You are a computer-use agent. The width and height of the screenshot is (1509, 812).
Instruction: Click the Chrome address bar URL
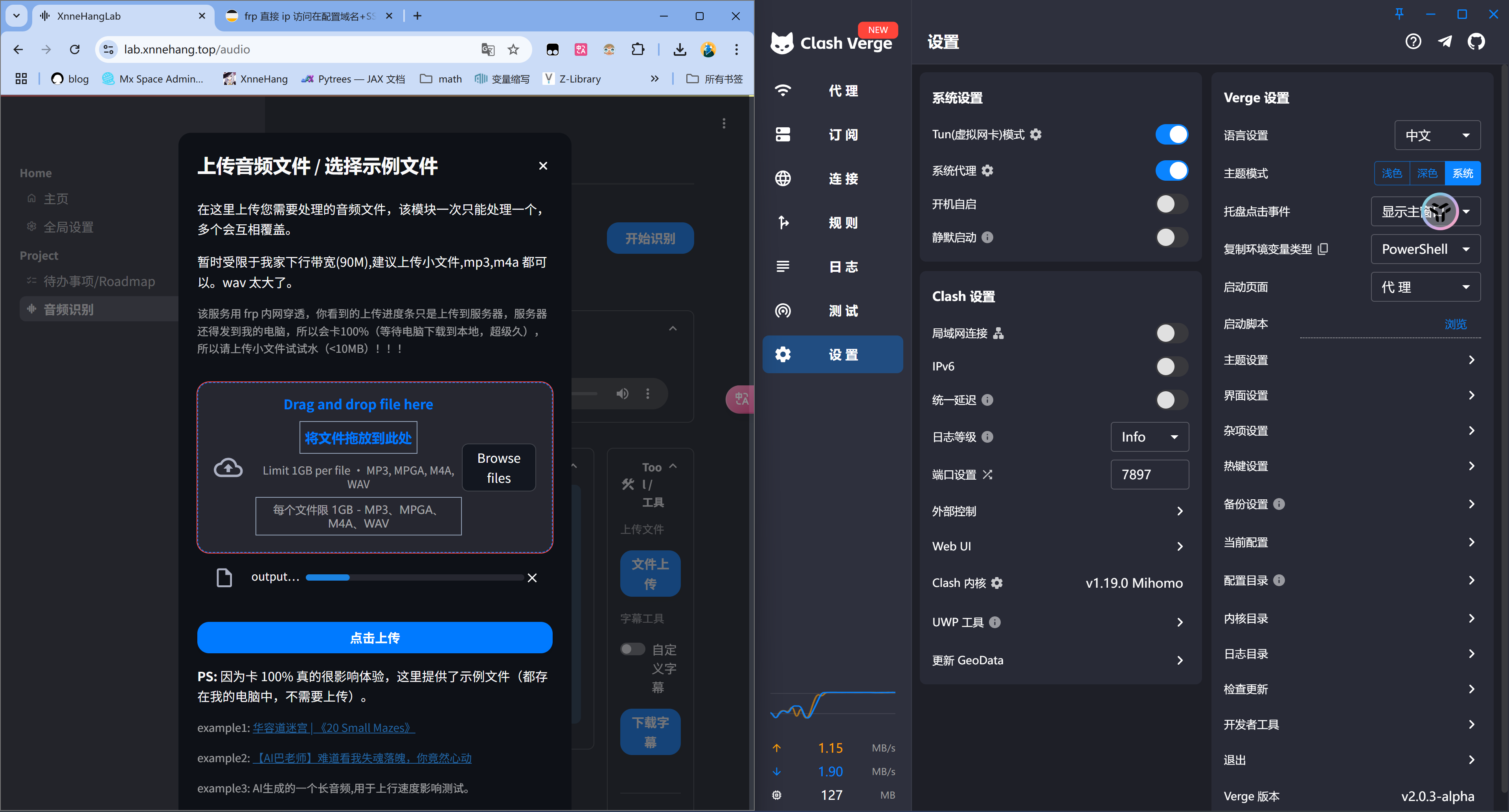[187, 50]
